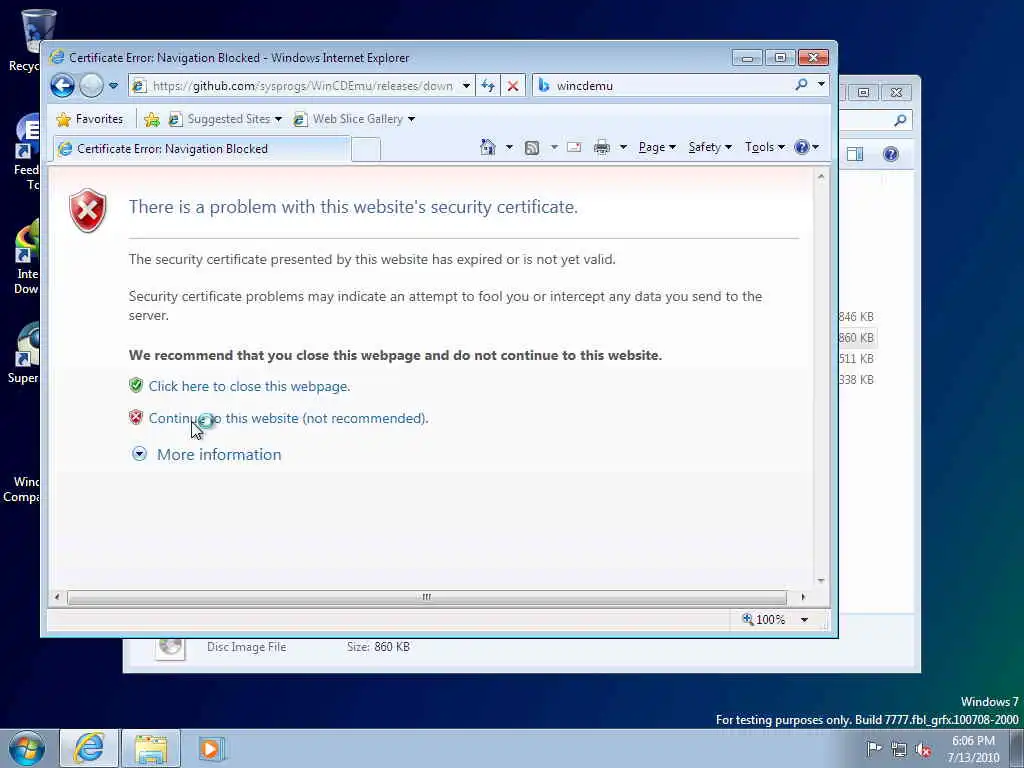
Task: Continue to this website (not recommended) link
Action: [288, 419]
